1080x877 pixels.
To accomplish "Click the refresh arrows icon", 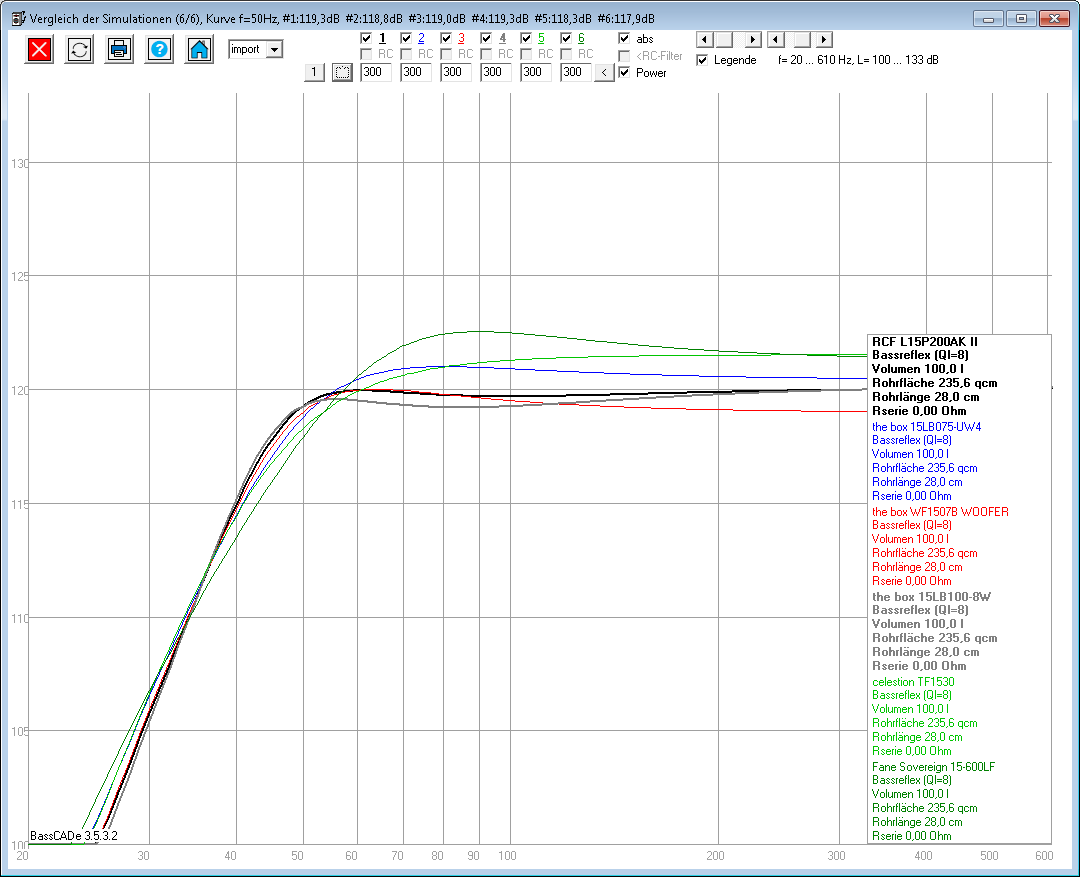I will 79,50.
